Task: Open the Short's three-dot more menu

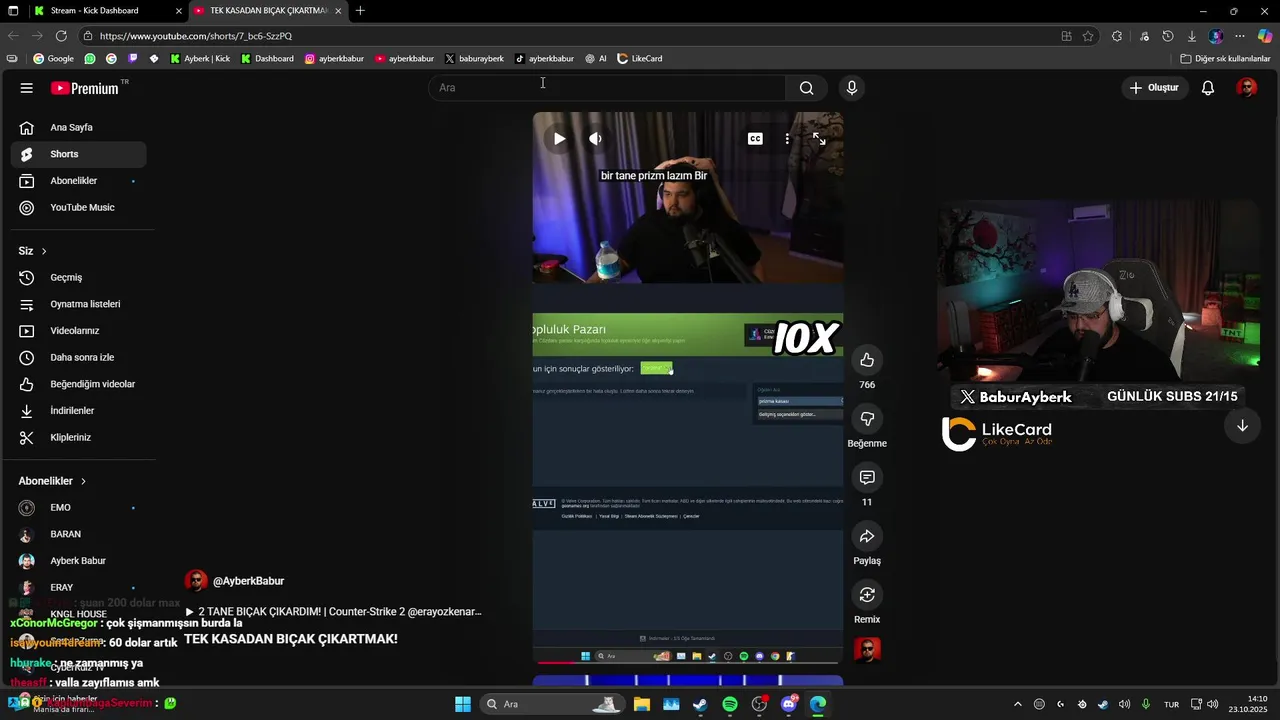Action: [787, 139]
